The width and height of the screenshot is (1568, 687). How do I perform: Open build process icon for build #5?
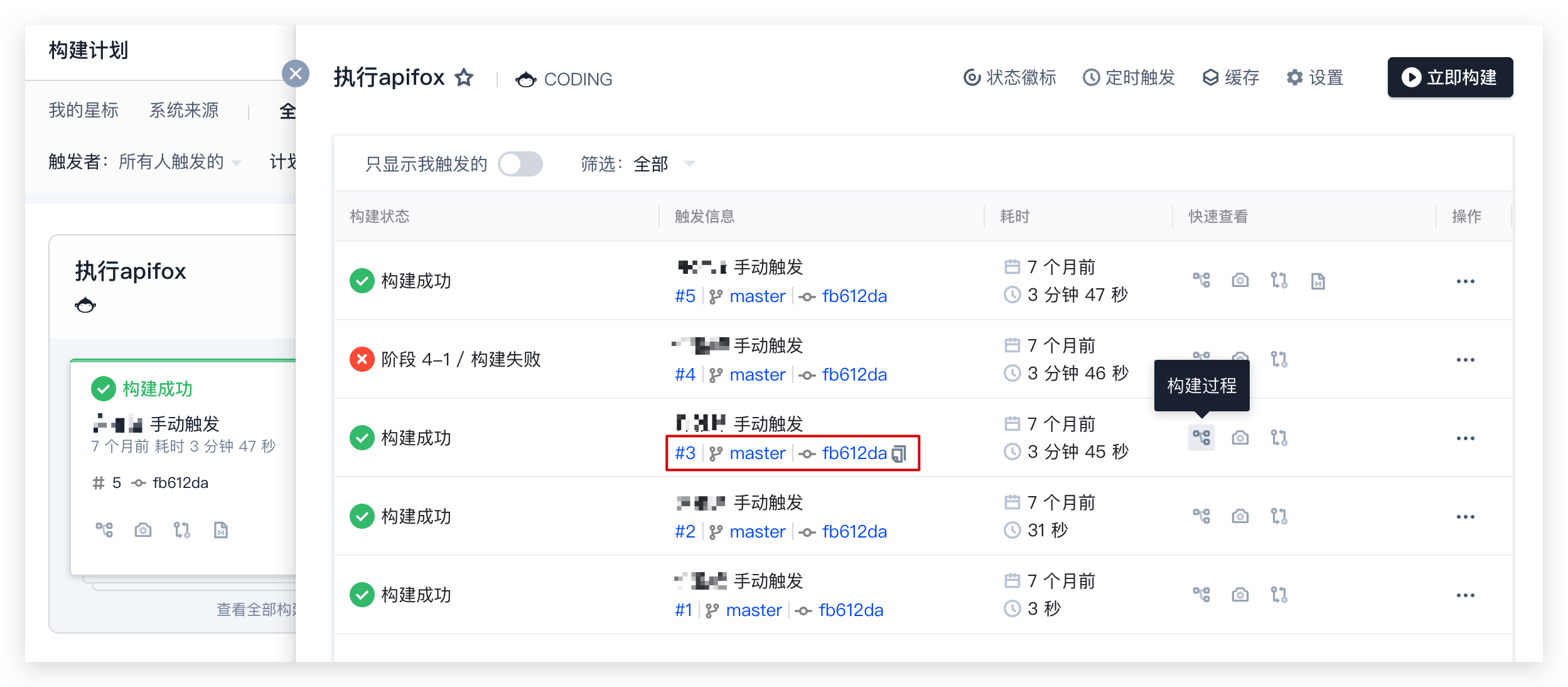[1201, 280]
